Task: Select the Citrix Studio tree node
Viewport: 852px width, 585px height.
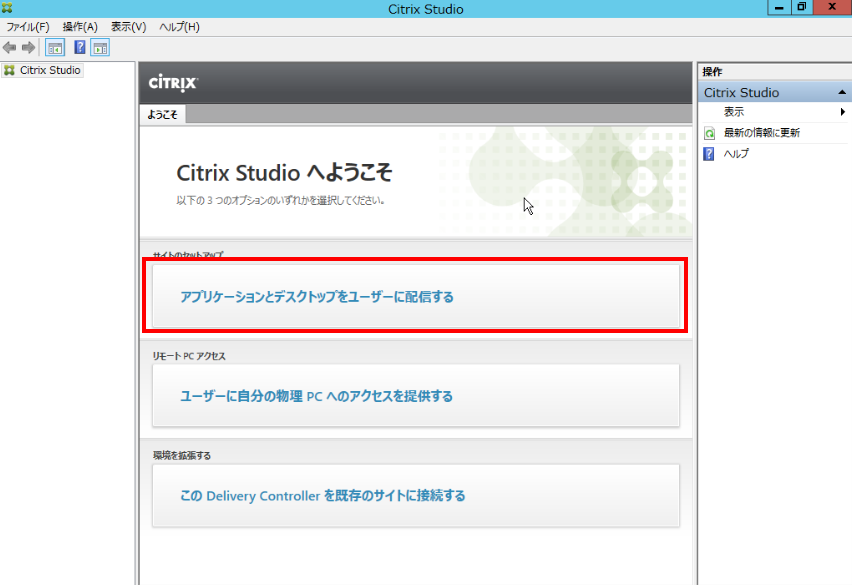Action: coord(42,70)
